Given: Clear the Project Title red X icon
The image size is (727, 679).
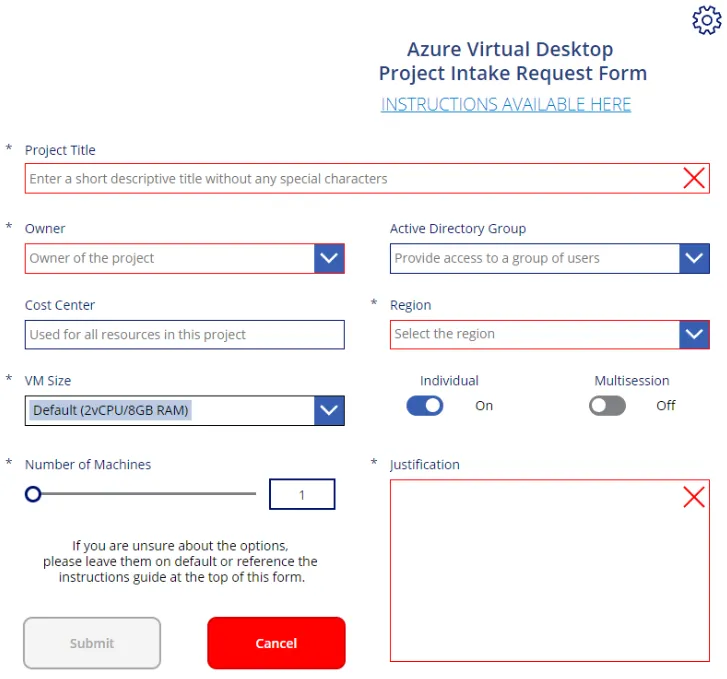Looking at the screenshot, I should tap(694, 178).
